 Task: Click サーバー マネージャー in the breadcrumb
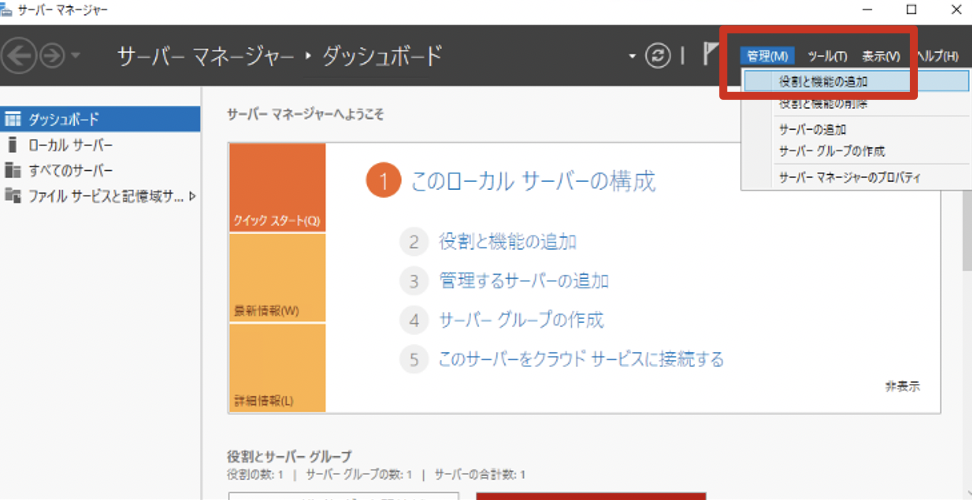point(206,56)
